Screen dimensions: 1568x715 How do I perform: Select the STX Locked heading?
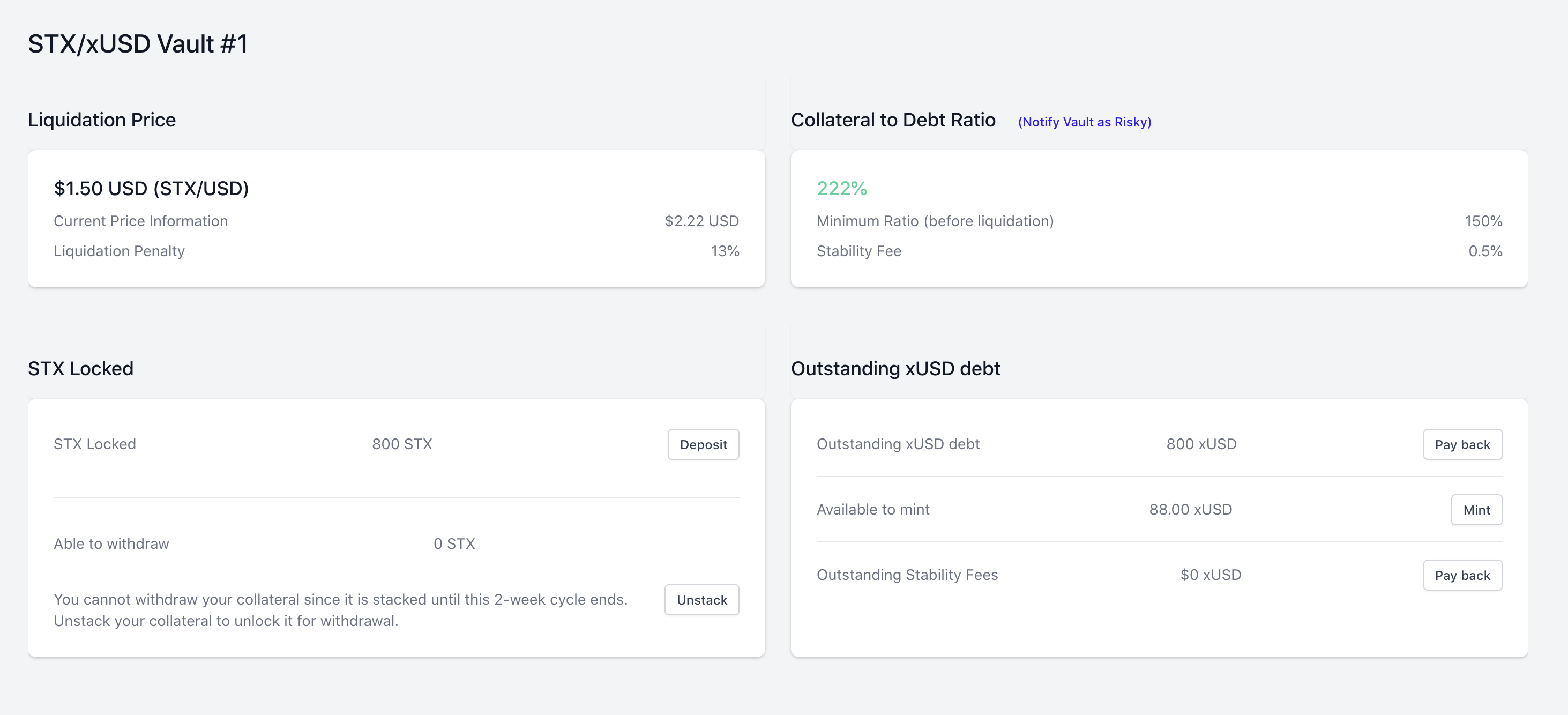(x=80, y=368)
